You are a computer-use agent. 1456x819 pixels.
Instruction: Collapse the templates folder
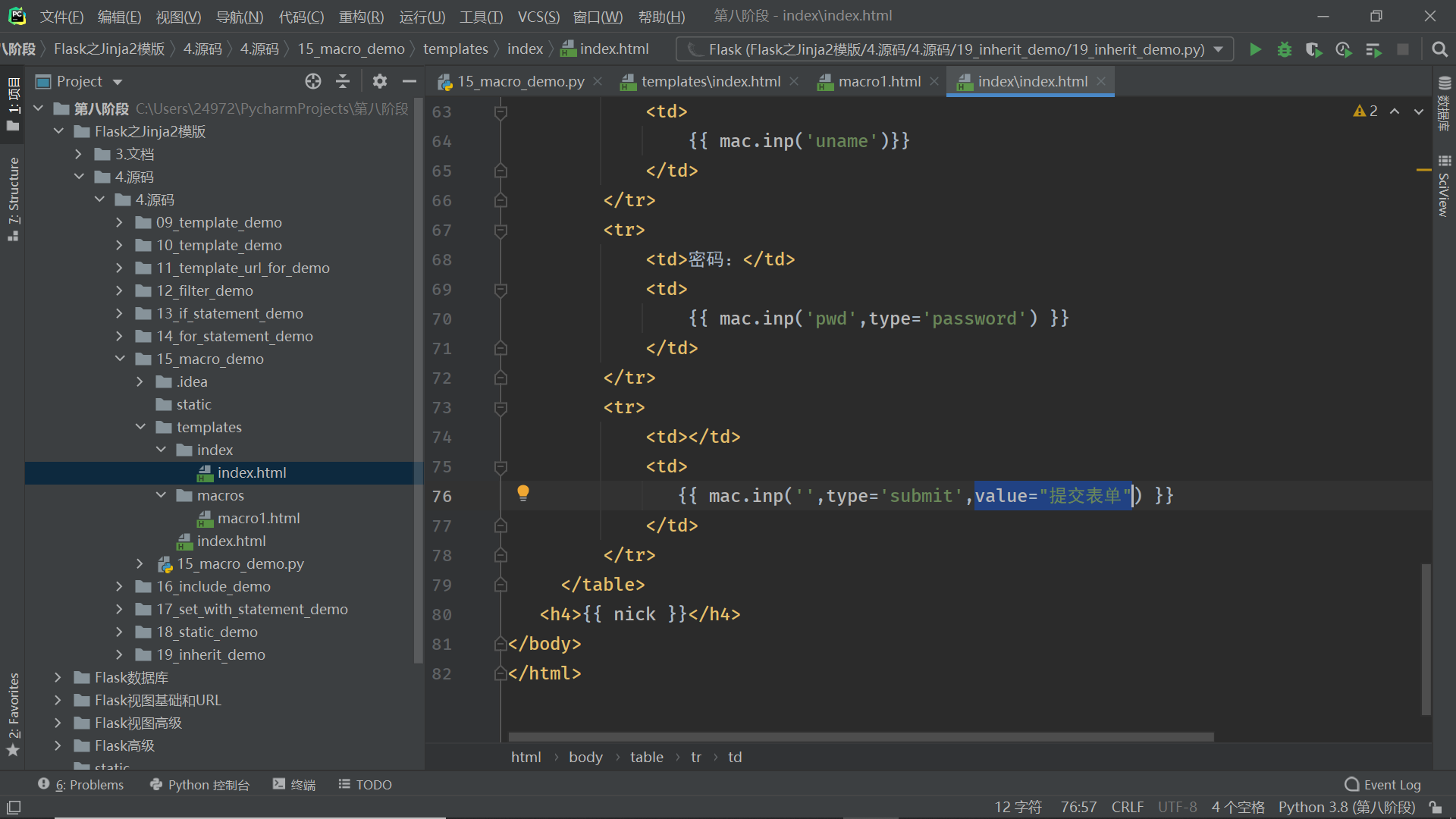(140, 427)
